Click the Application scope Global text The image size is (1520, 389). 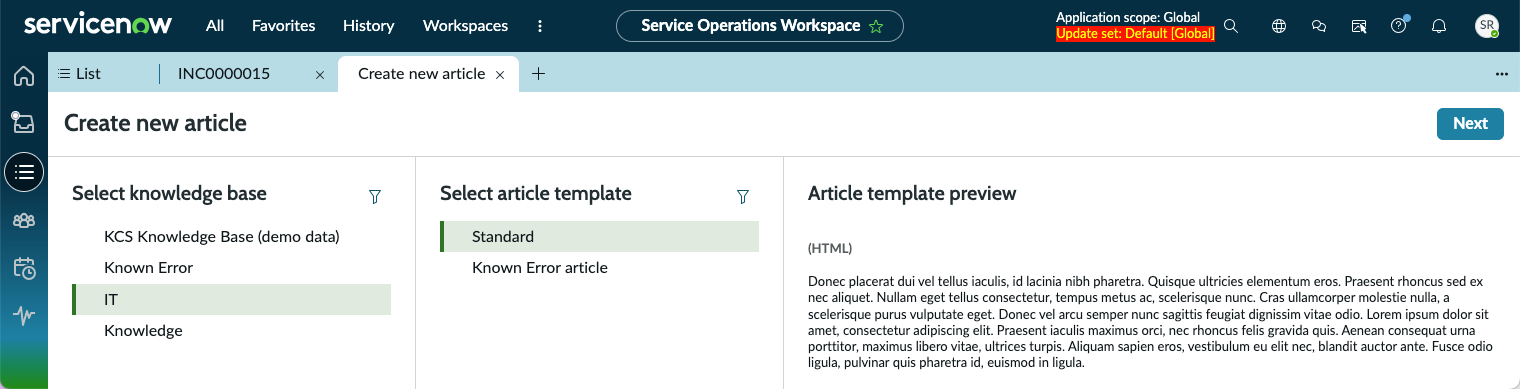(1128, 18)
